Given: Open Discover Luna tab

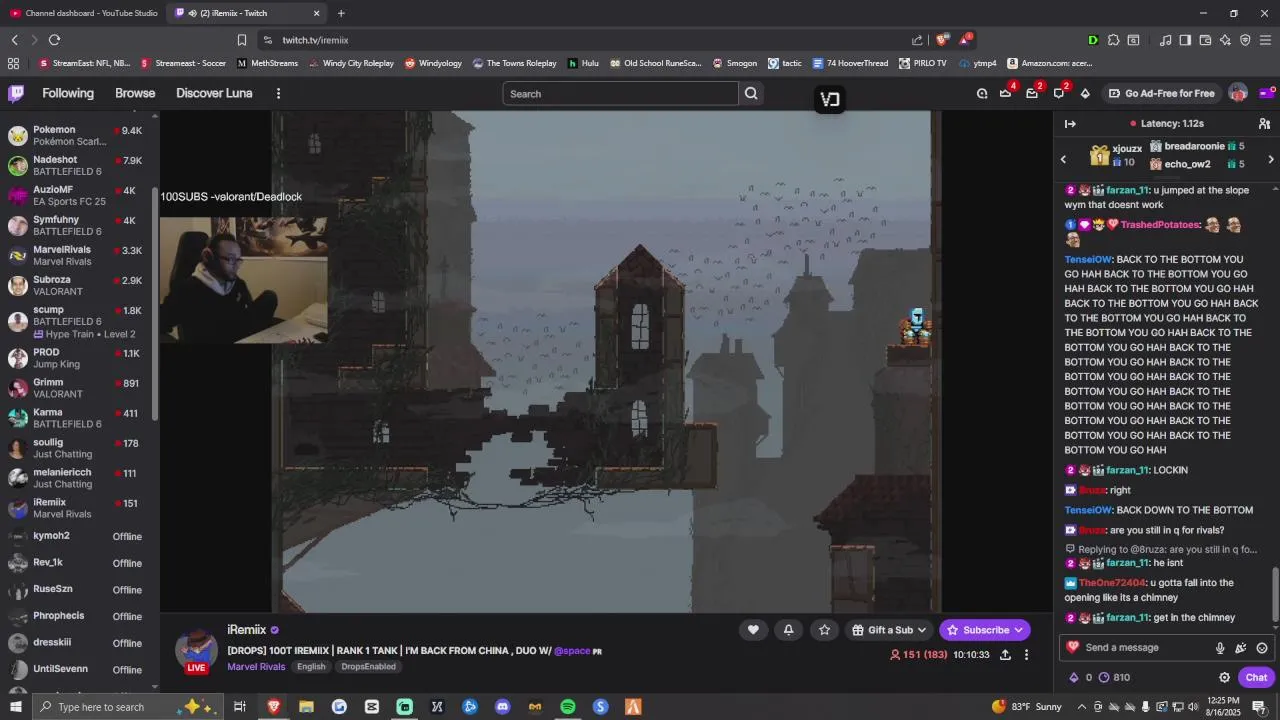Looking at the screenshot, I should pyautogui.click(x=214, y=93).
